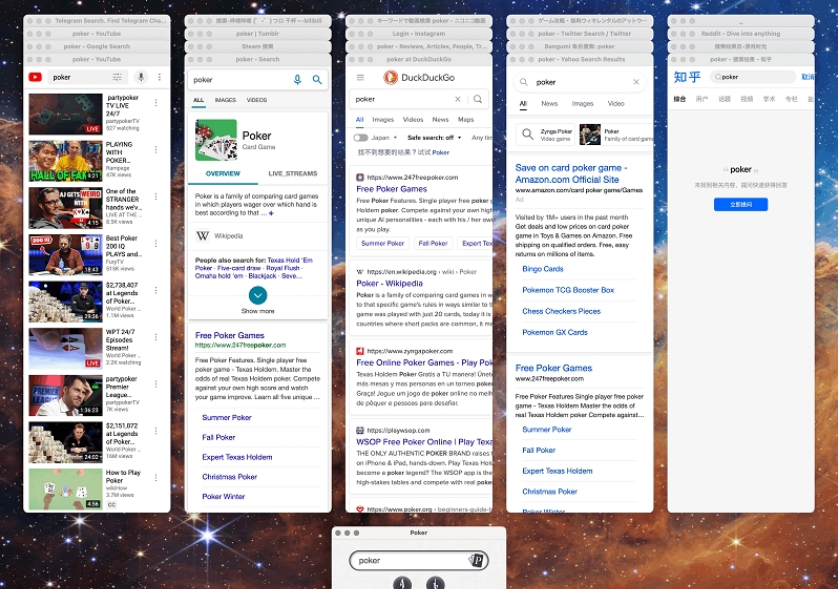The width and height of the screenshot is (838, 589).
Task: Open Christmas Poker link in Bing results
Action: coord(229,477)
